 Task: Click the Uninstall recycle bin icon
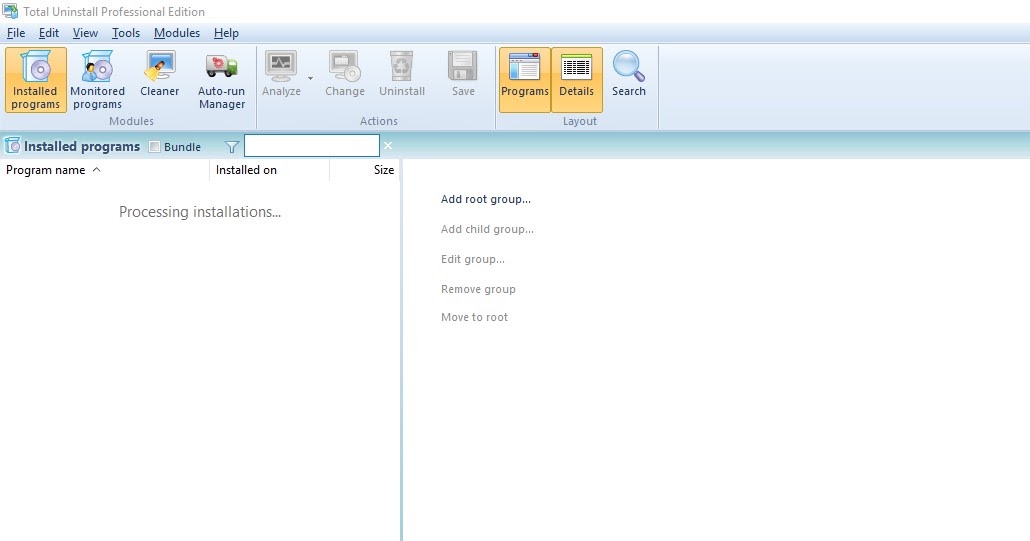point(401,66)
